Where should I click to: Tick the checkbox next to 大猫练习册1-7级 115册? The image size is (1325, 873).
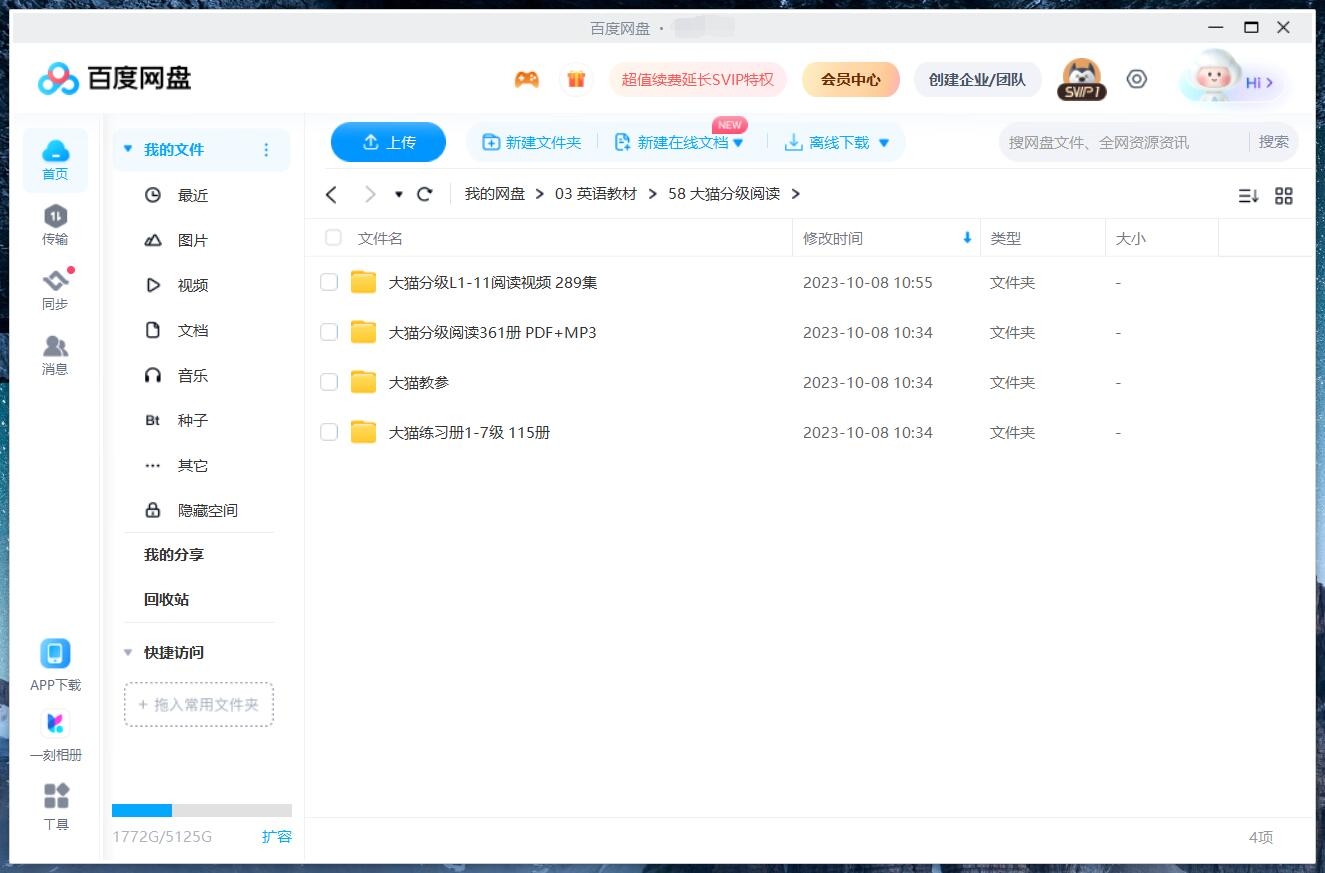(329, 432)
